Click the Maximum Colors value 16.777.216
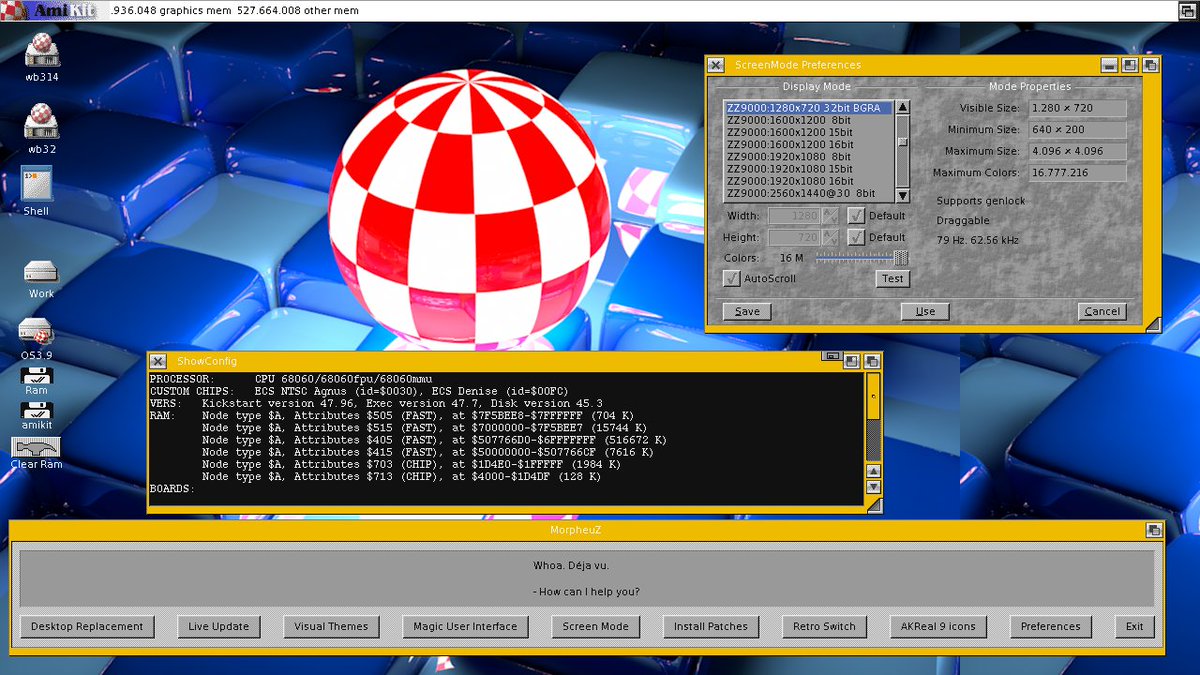This screenshot has height=675, width=1200. [1076, 174]
